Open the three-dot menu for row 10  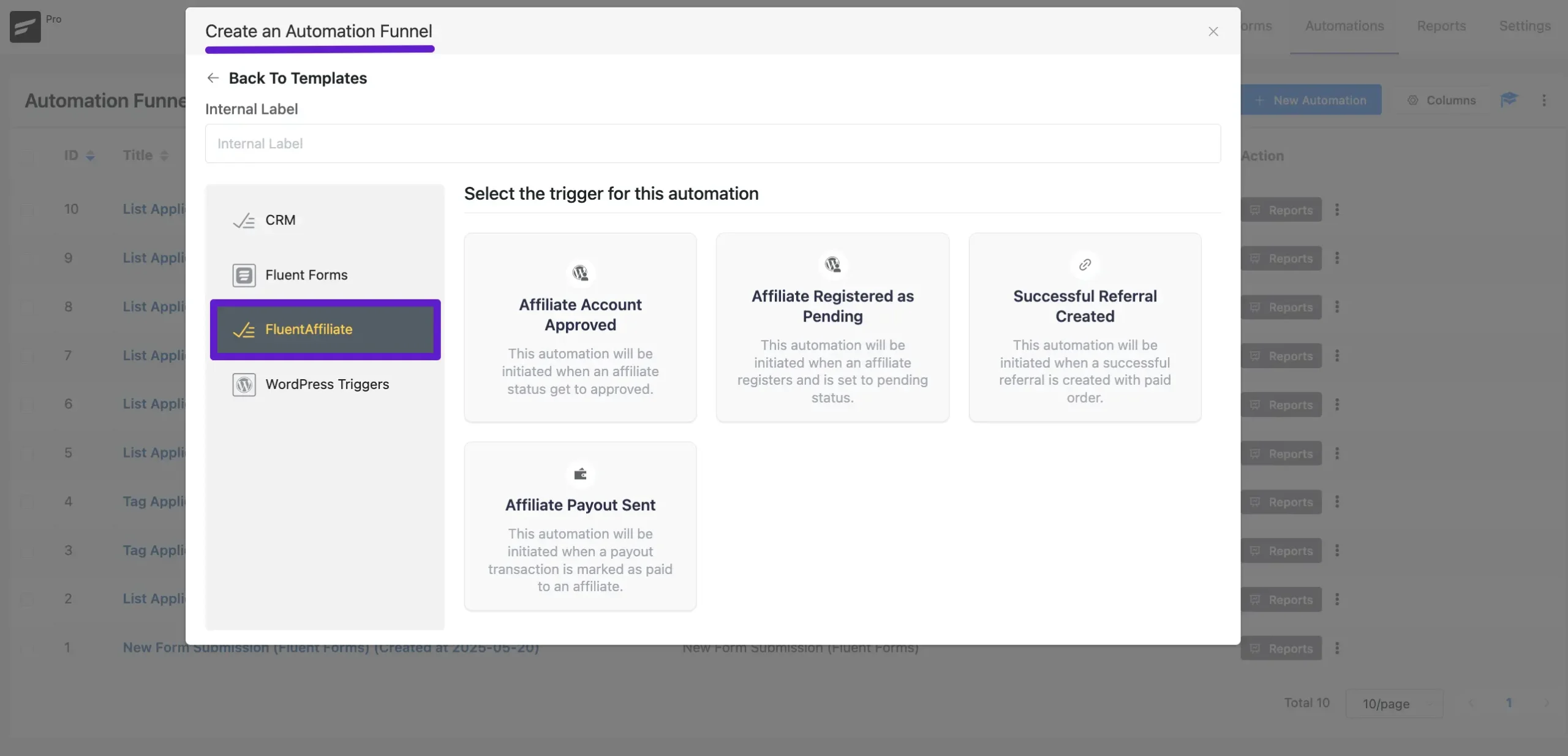[1337, 210]
